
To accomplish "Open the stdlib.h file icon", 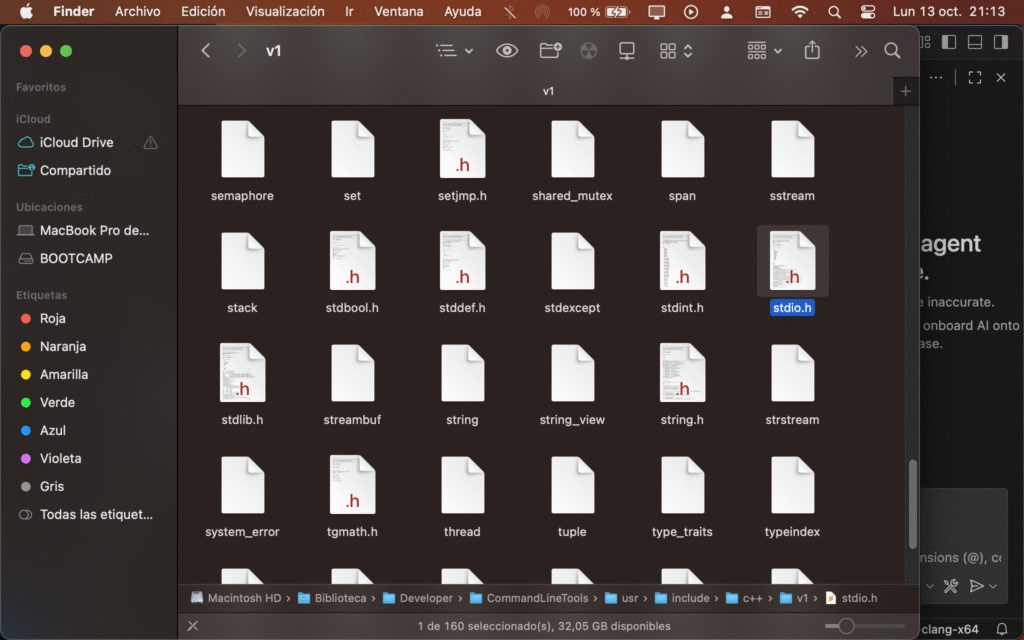I will (x=242, y=373).
